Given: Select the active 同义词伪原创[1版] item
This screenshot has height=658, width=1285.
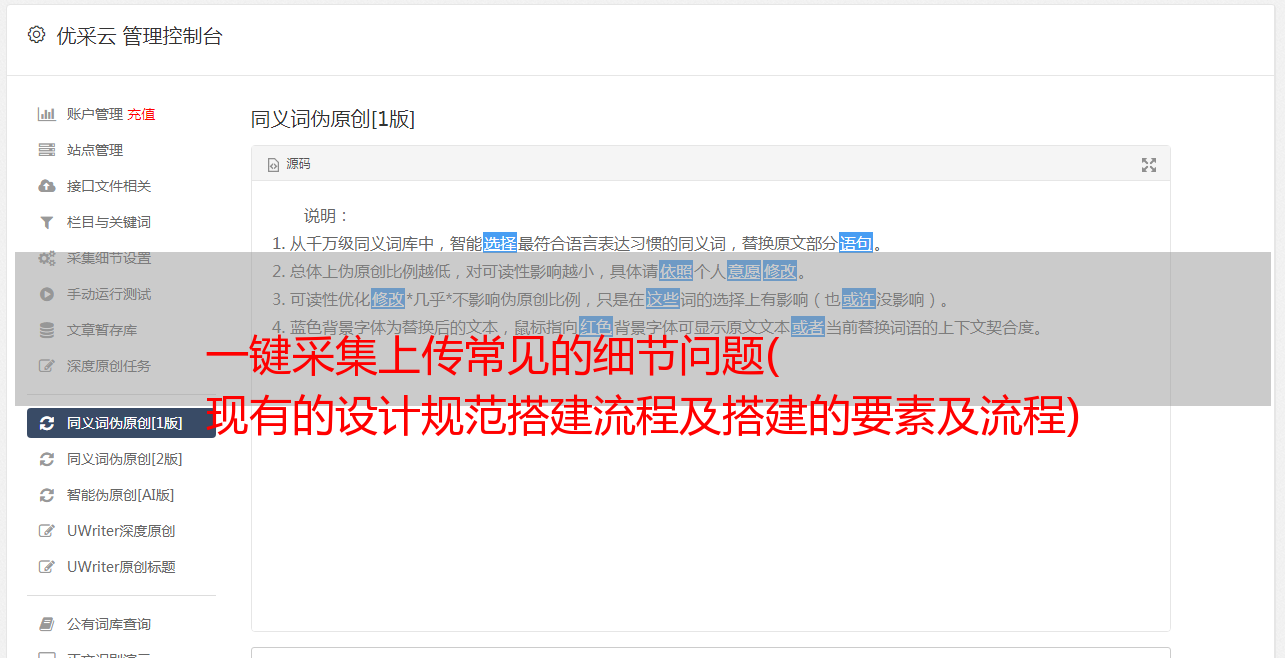Looking at the screenshot, I should click(x=121, y=423).
